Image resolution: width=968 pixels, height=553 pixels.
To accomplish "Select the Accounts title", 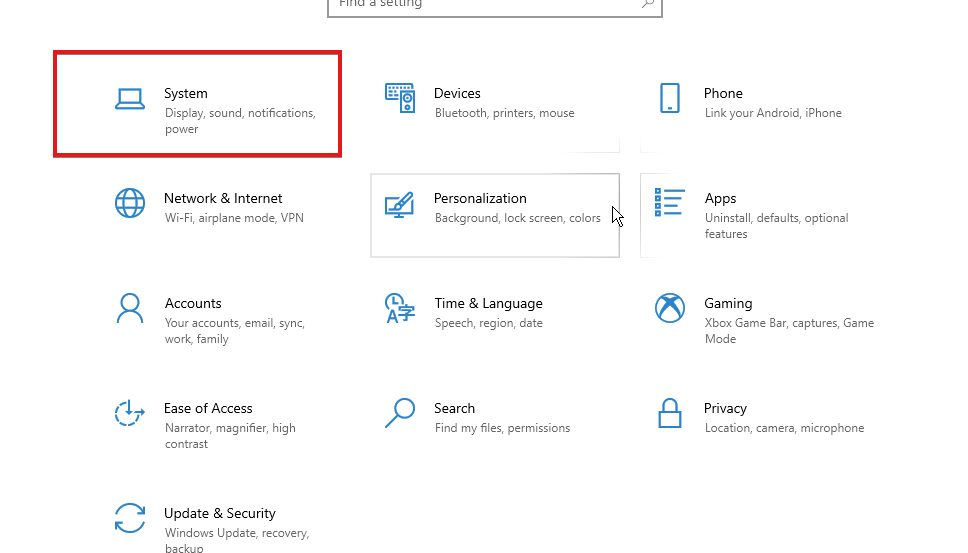I will [x=193, y=303].
